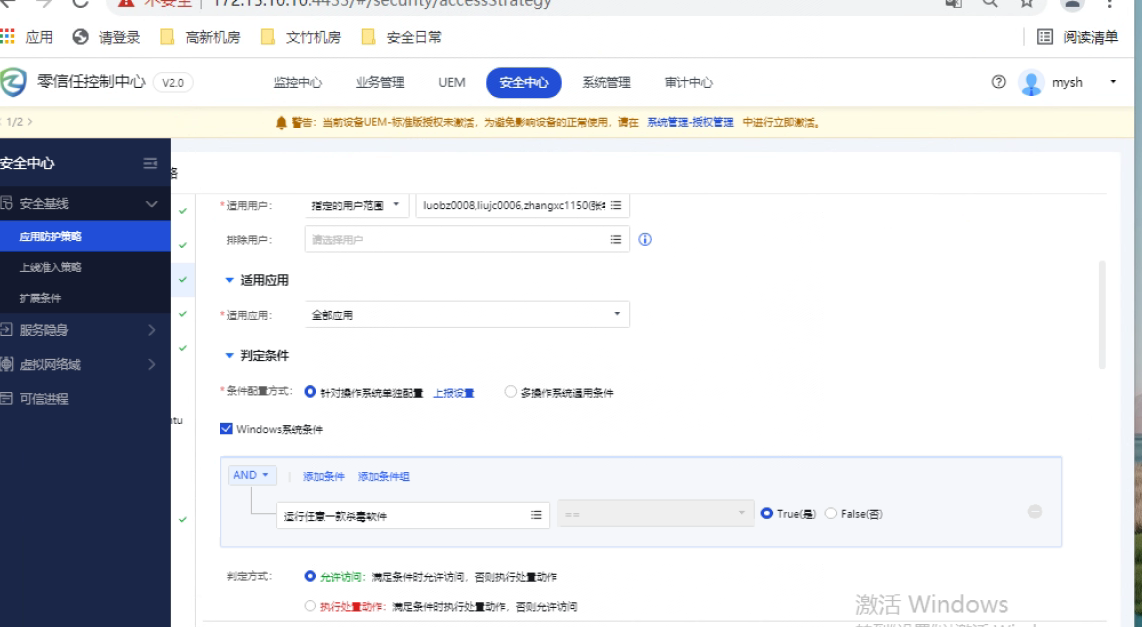This screenshot has width=1142, height=627.
Task: Choose 执行处置动作 radio option
Action: tap(310, 606)
